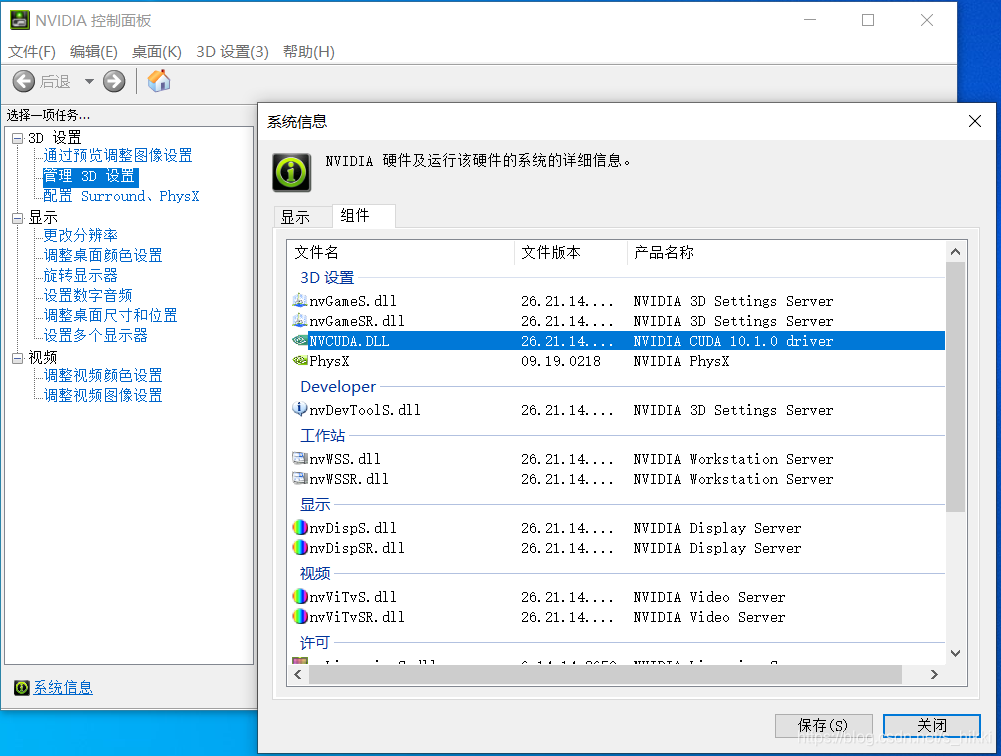Collapse the 显示 tree node
This screenshot has width=1001, height=756.
tap(17, 218)
